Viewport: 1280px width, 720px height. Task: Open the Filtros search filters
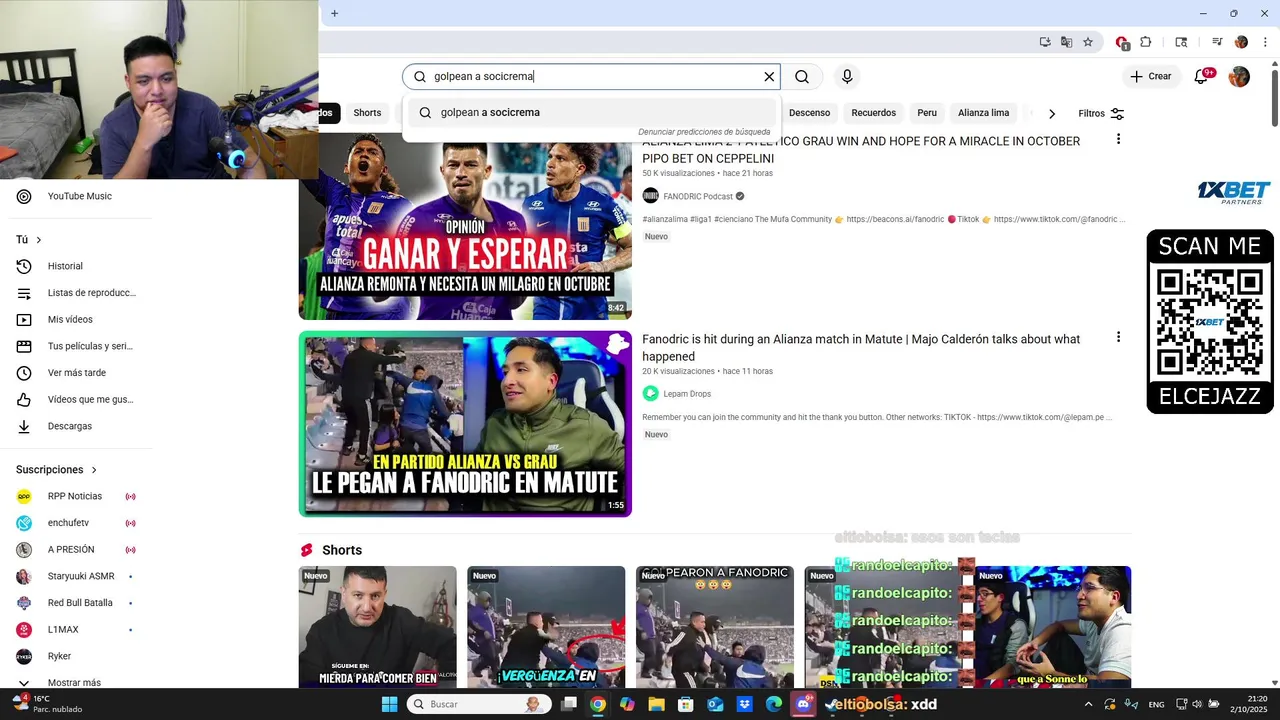(x=1101, y=114)
